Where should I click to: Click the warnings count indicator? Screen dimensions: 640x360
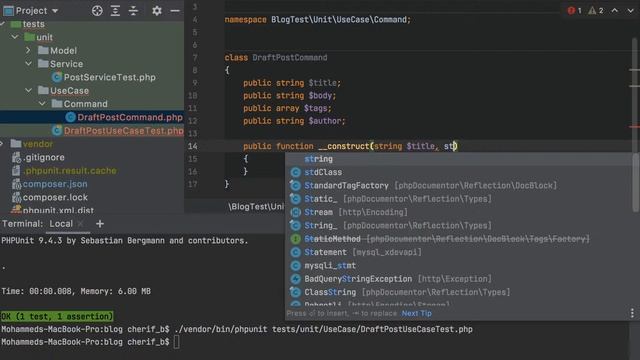click(596, 11)
